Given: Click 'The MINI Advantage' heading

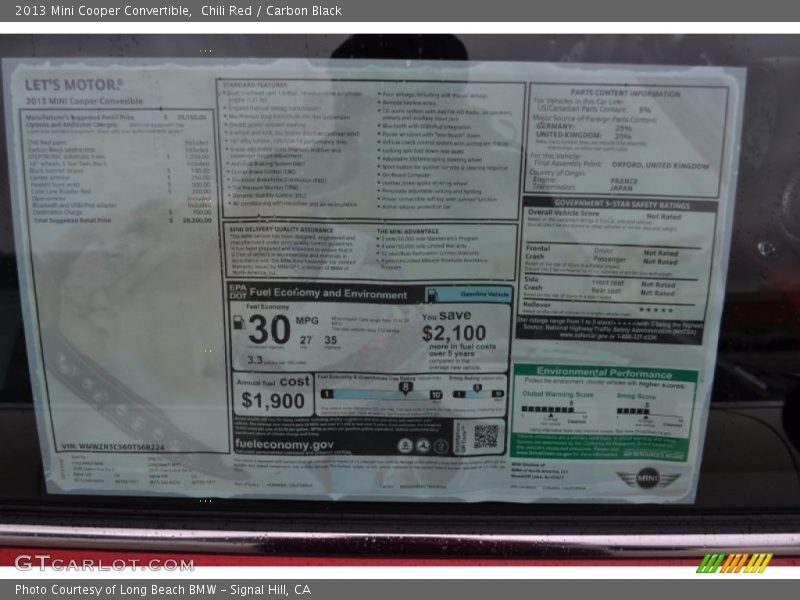Looking at the screenshot, I should click(x=407, y=231).
